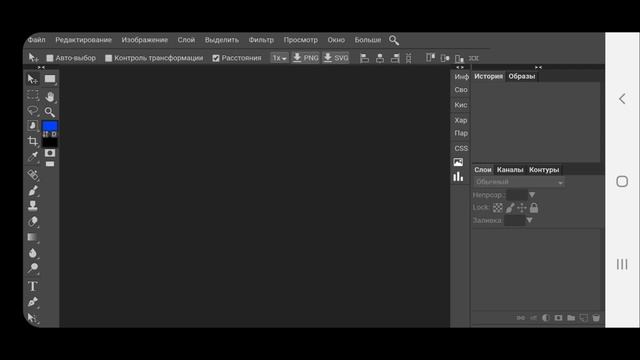Toggle lock position cross-arrows icon
Image resolution: width=640 pixels, height=360 pixels.
point(522,208)
